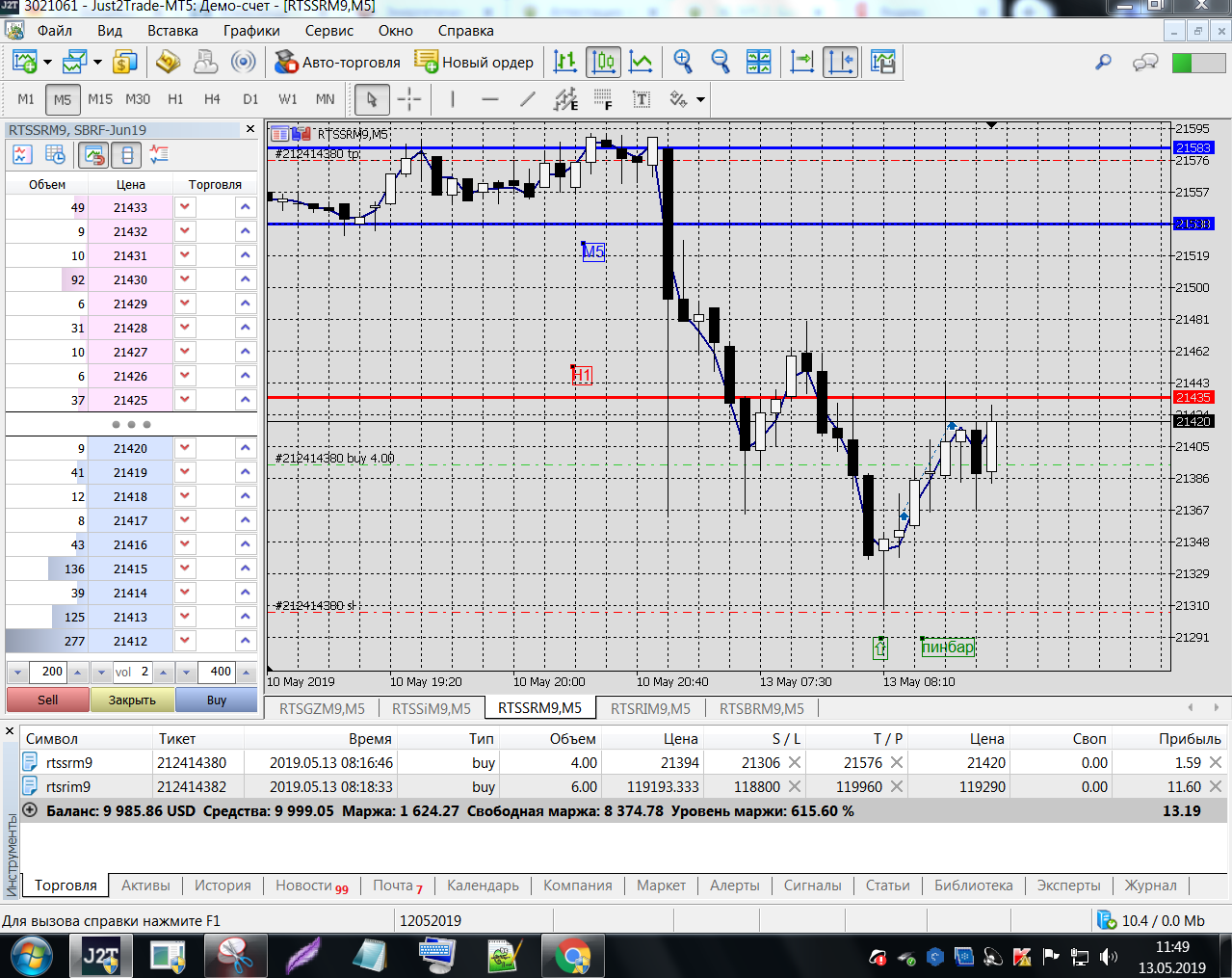
Task: Expand the graphical objects dropdown arrow
Action: [x=700, y=99]
